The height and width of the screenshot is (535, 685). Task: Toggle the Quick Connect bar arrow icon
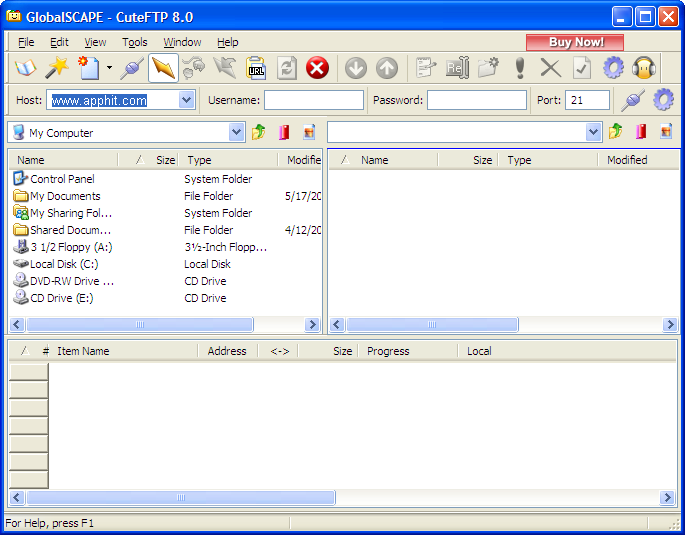163,68
